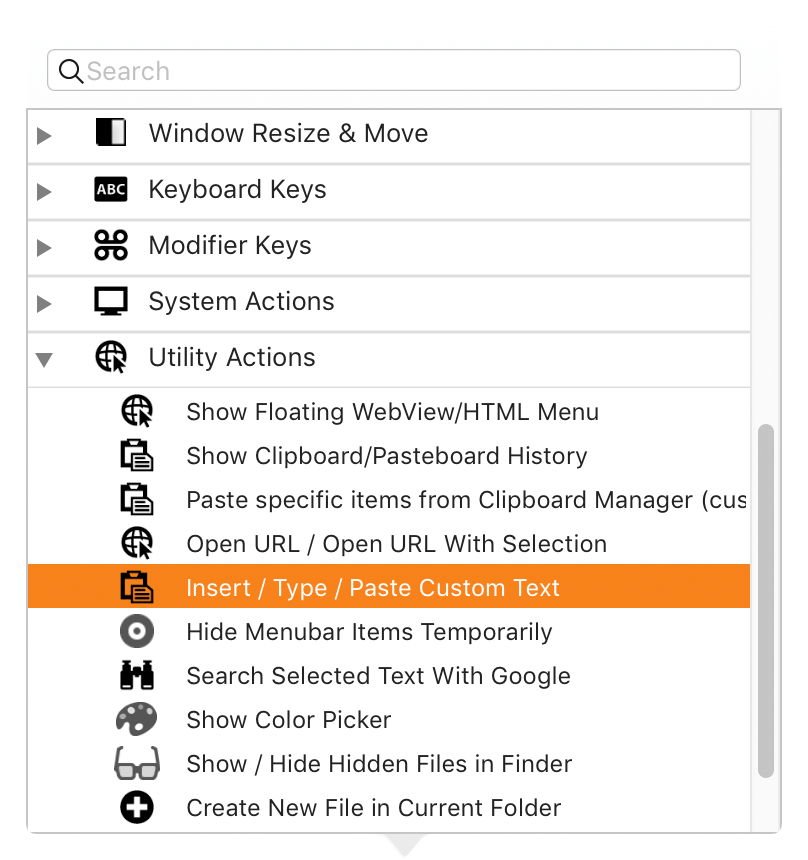Click the clipboard icon beside Show Clipboard/Pasteboard History

tap(137, 455)
